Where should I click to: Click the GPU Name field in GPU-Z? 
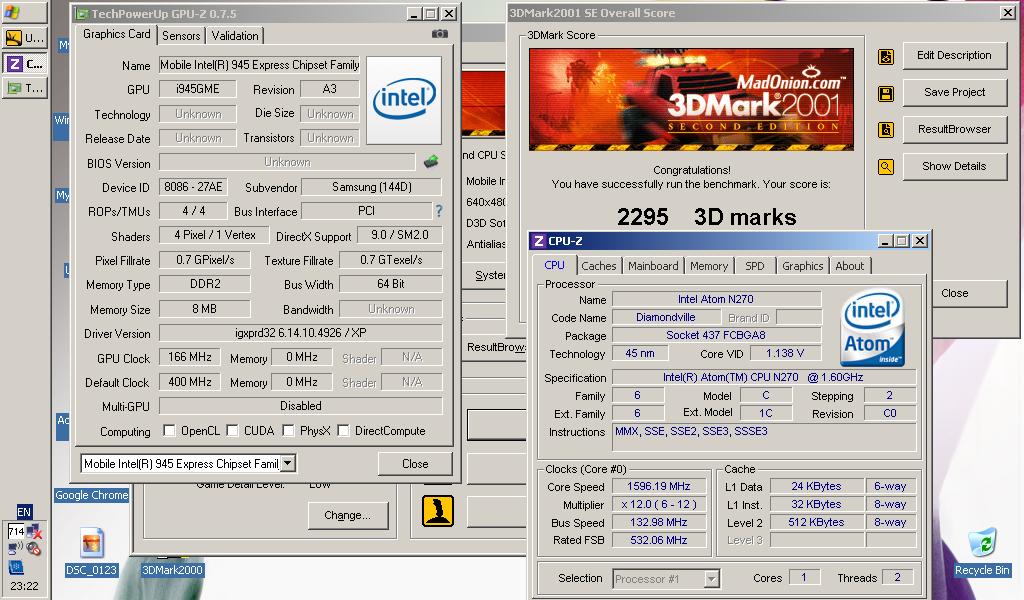(x=259, y=65)
